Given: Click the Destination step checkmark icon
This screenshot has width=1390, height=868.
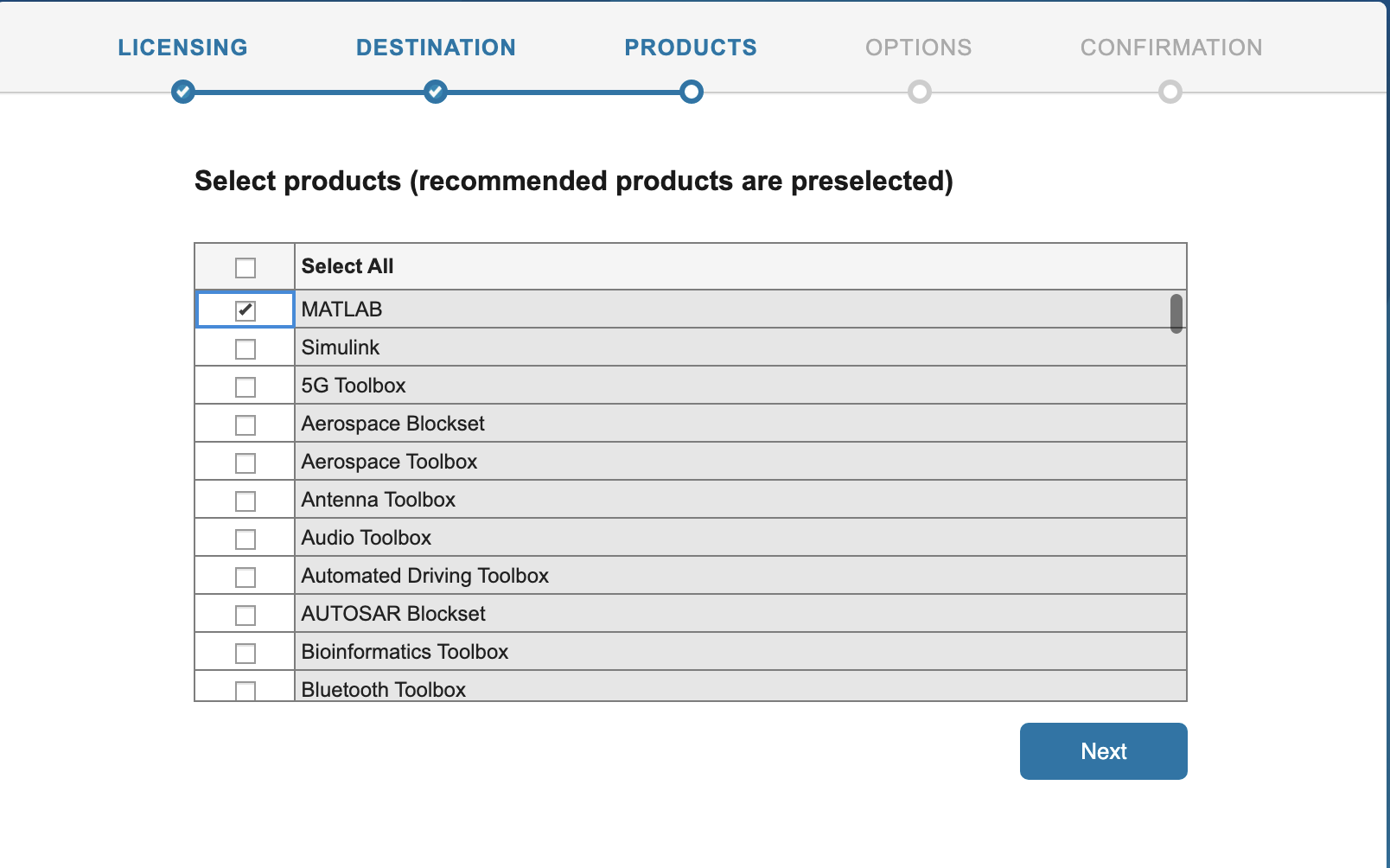Looking at the screenshot, I should (x=436, y=92).
